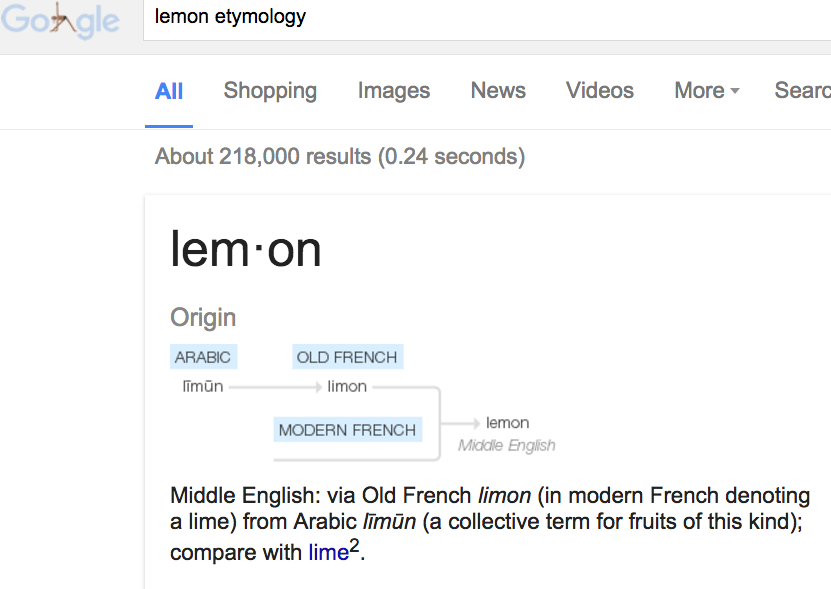Switch to the Shopping tab
This screenshot has width=831, height=589.
pos(270,91)
